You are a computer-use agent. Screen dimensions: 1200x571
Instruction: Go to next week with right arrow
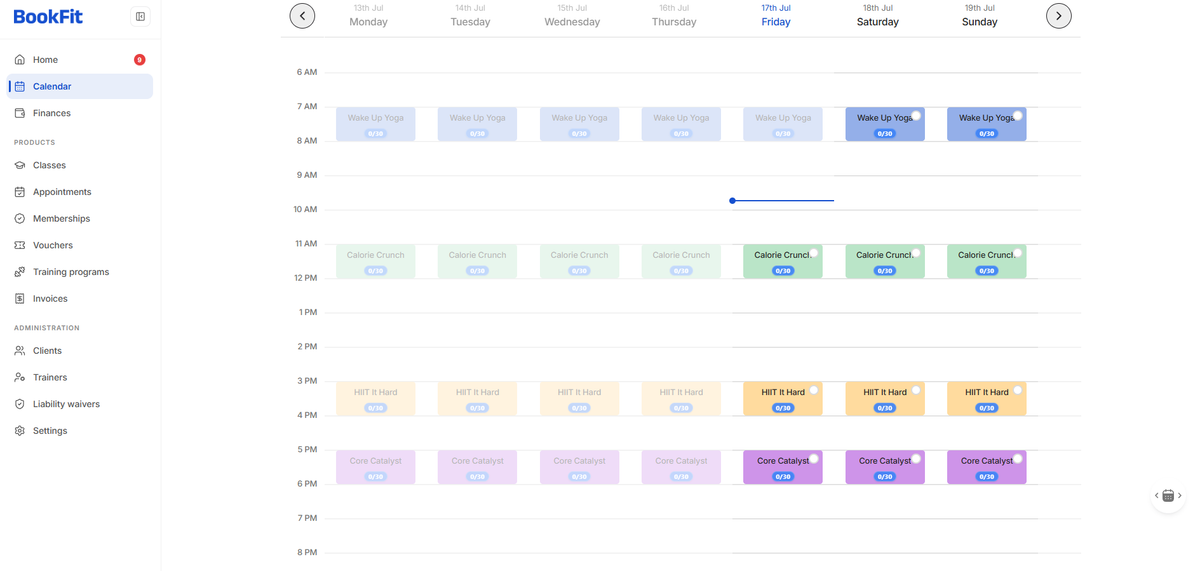pos(1059,16)
